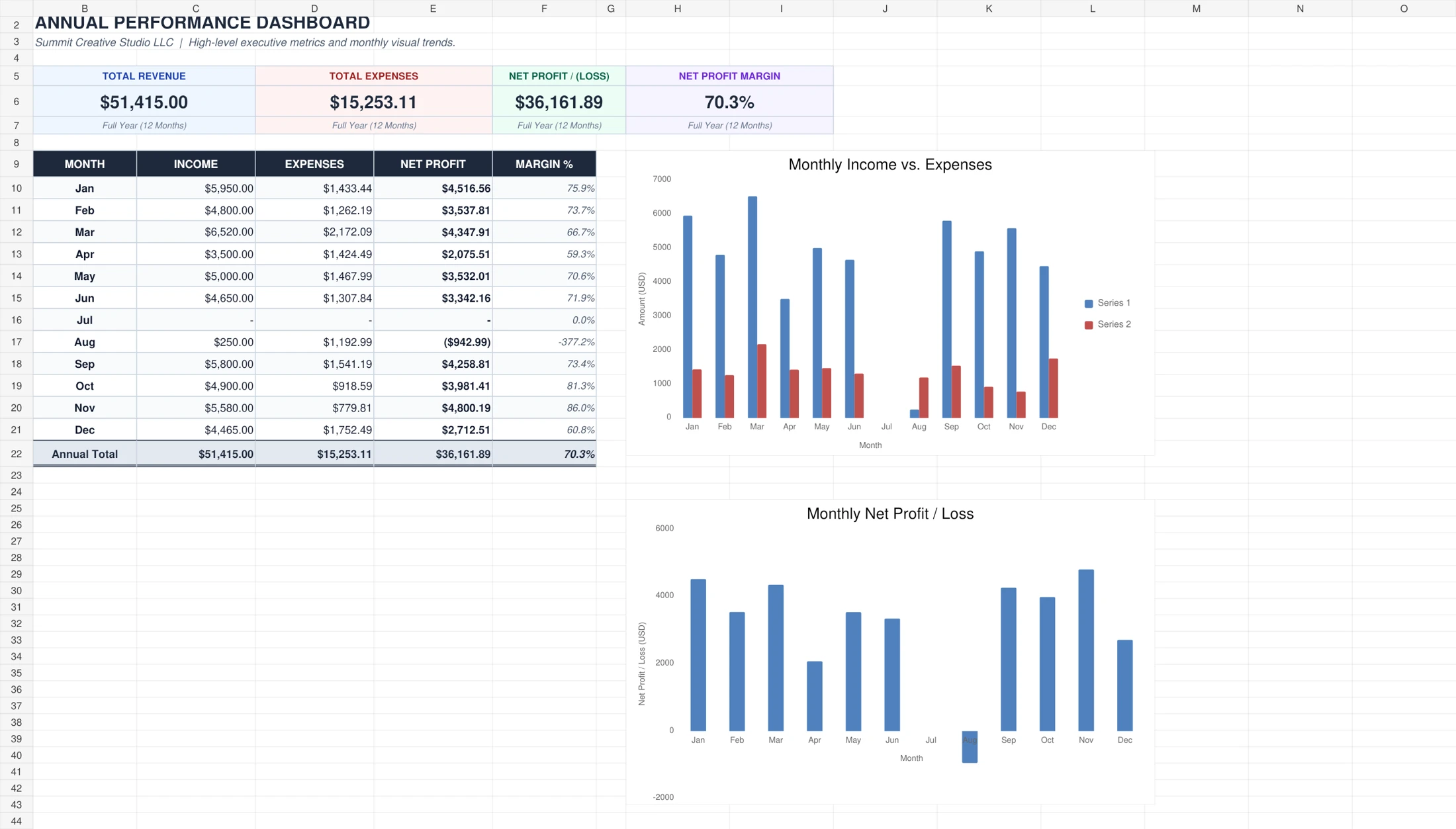This screenshot has height=829, width=1456.
Task: Click Jan income cell $5,950.00
Action: 196,189
